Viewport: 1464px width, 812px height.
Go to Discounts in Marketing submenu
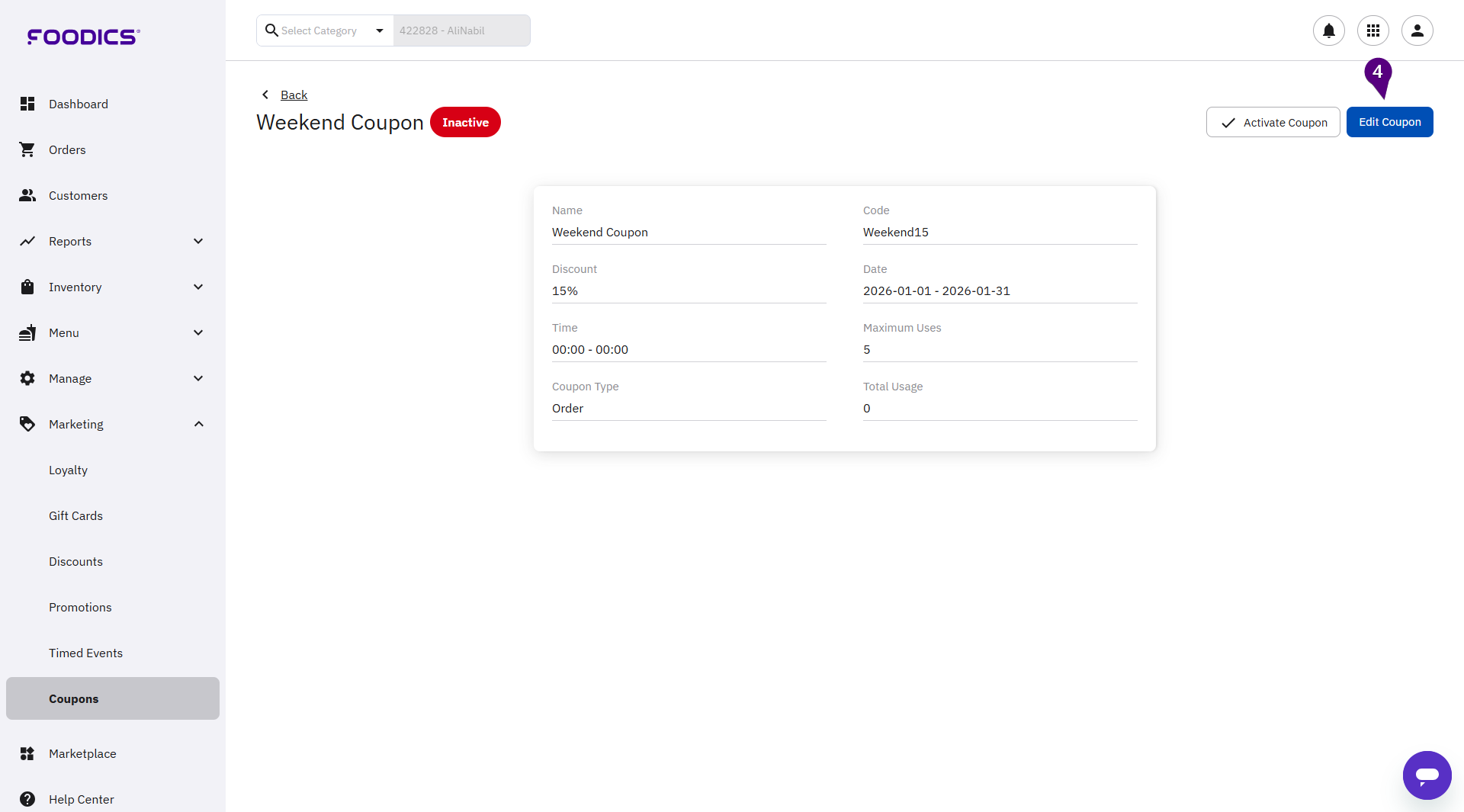tap(75, 561)
